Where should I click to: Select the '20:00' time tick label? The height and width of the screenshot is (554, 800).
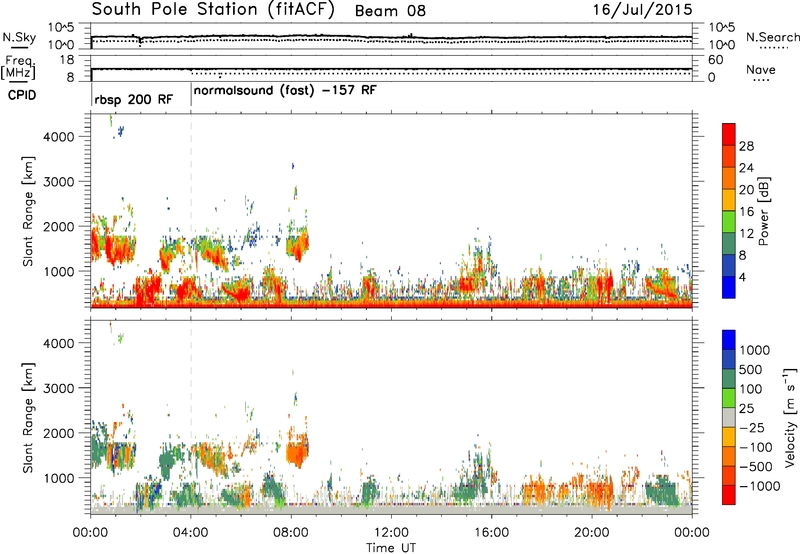[x=592, y=533]
